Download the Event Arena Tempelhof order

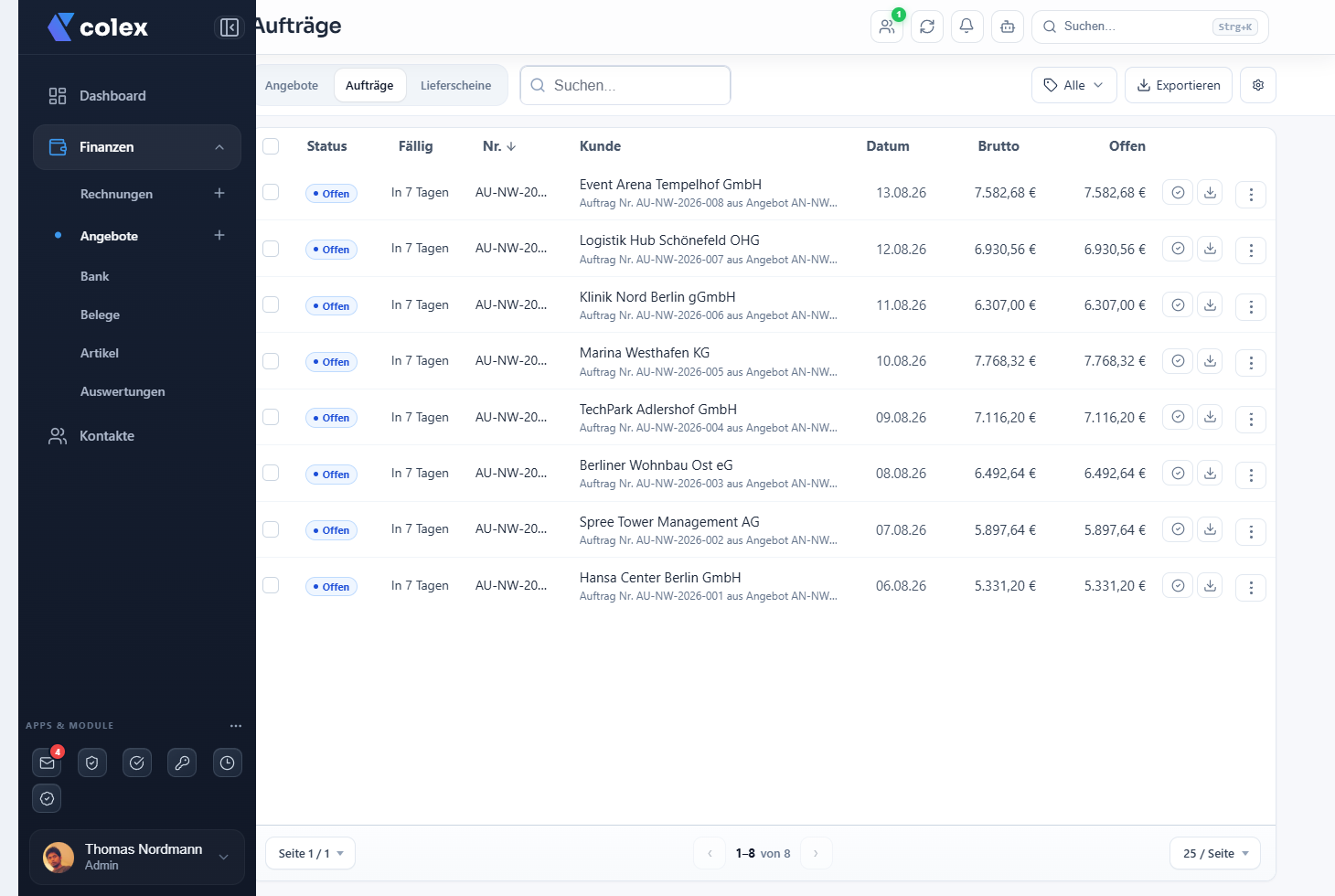click(x=1210, y=192)
